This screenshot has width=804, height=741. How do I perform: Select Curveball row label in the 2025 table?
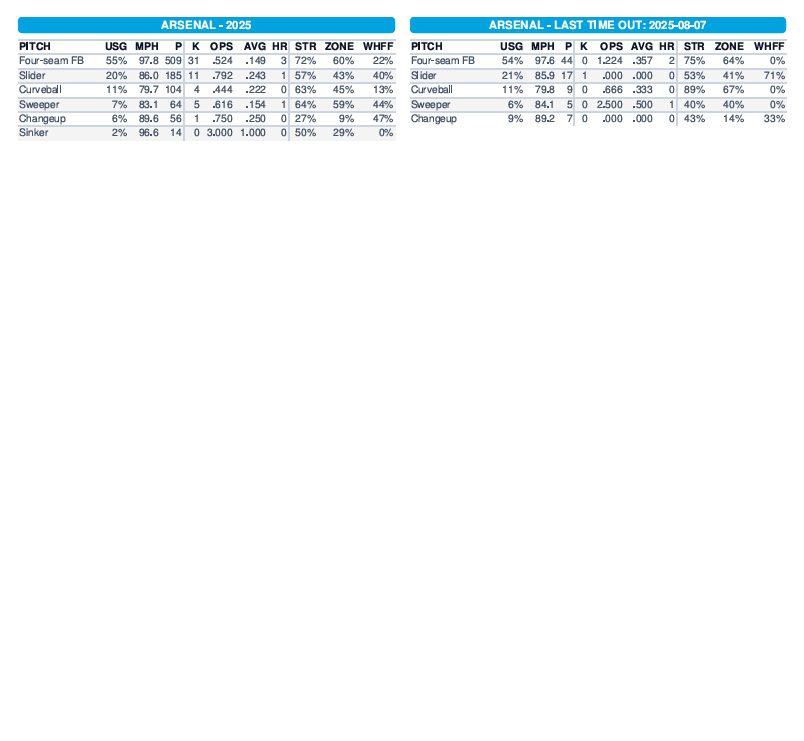point(40,90)
